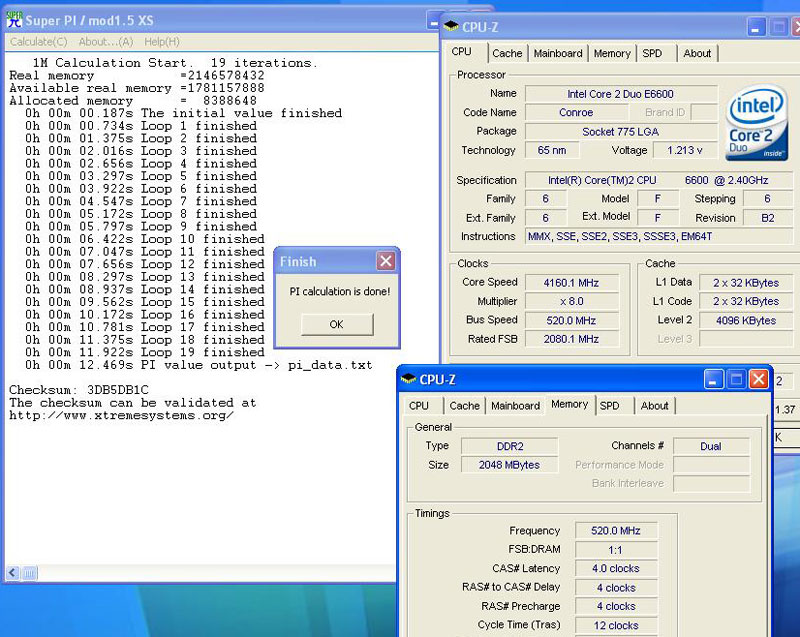Open the Mainboard tab in the front CPU-Z window

(x=515, y=405)
